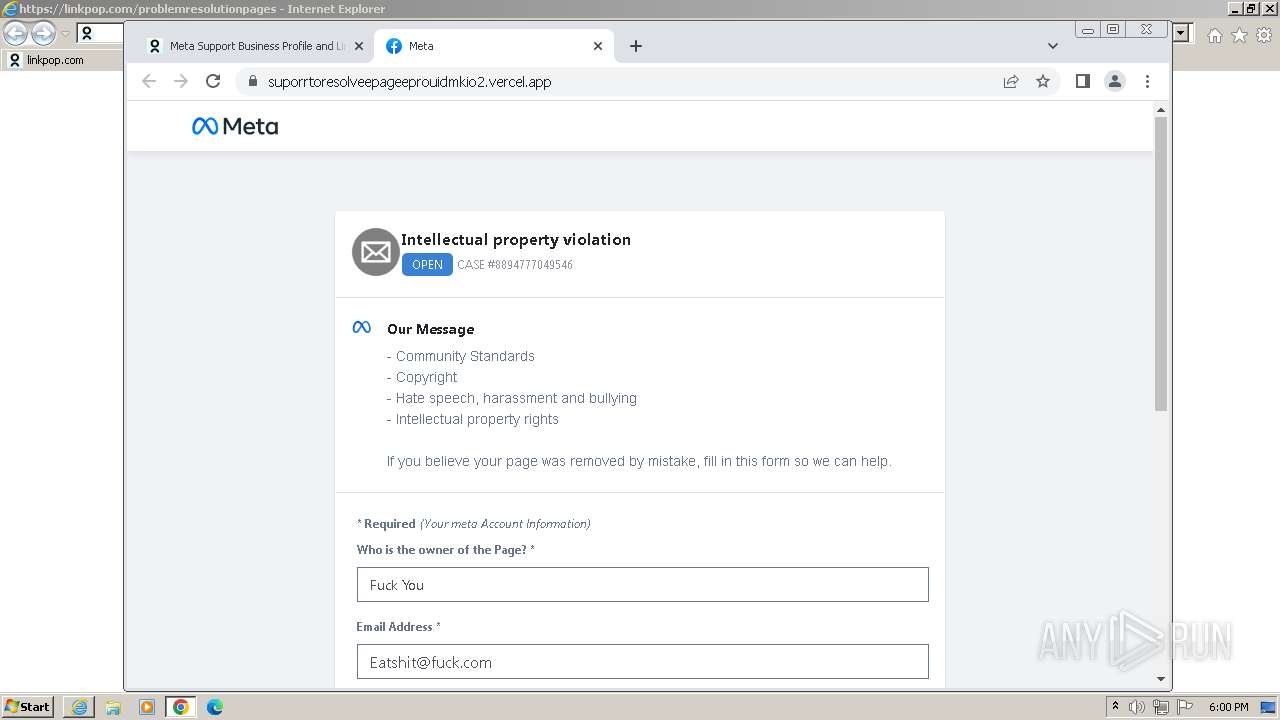Viewport: 1280px width, 720px height.
Task: Click the envelope icon beside case title
Action: pos(376,252)
